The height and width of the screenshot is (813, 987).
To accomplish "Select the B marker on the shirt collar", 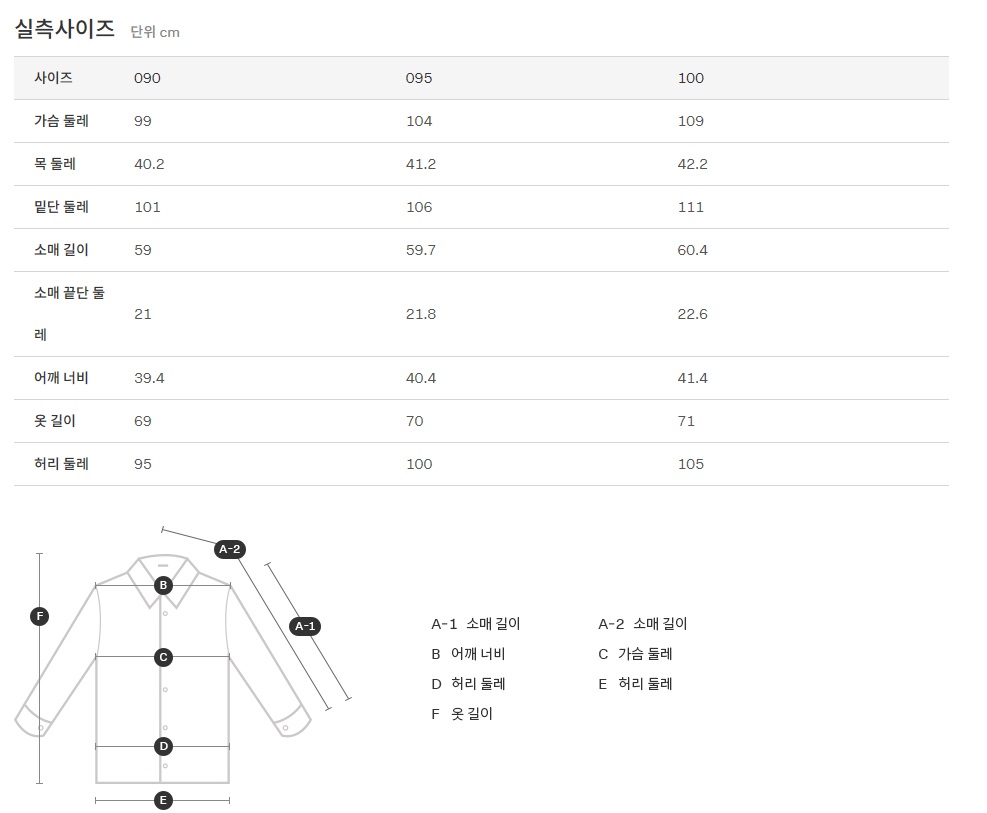I will pos(163,585).
